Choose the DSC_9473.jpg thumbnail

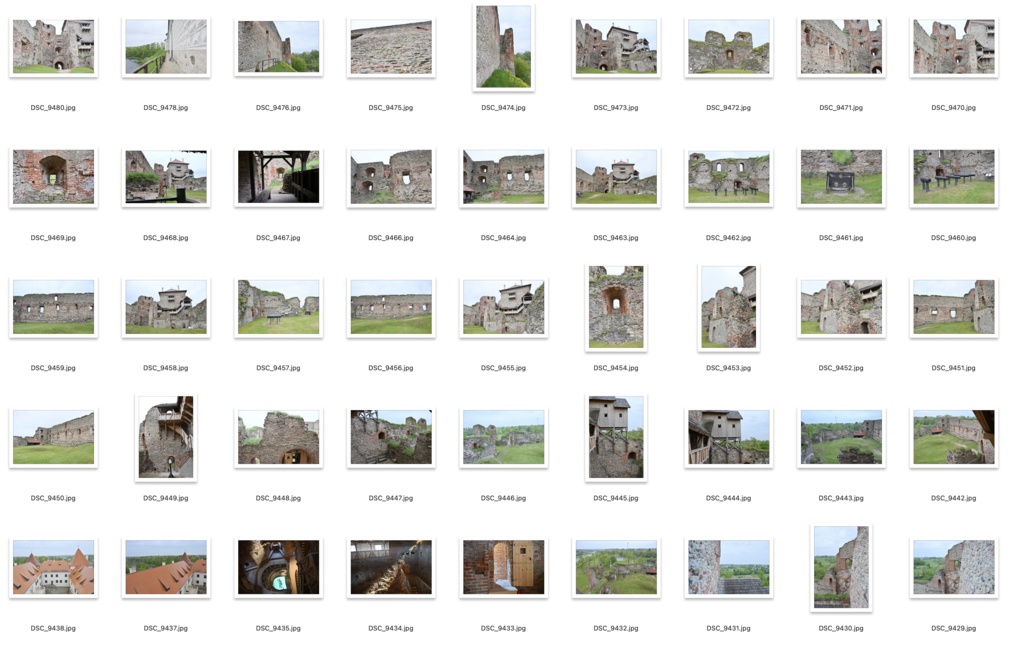(x=616, y=46)
